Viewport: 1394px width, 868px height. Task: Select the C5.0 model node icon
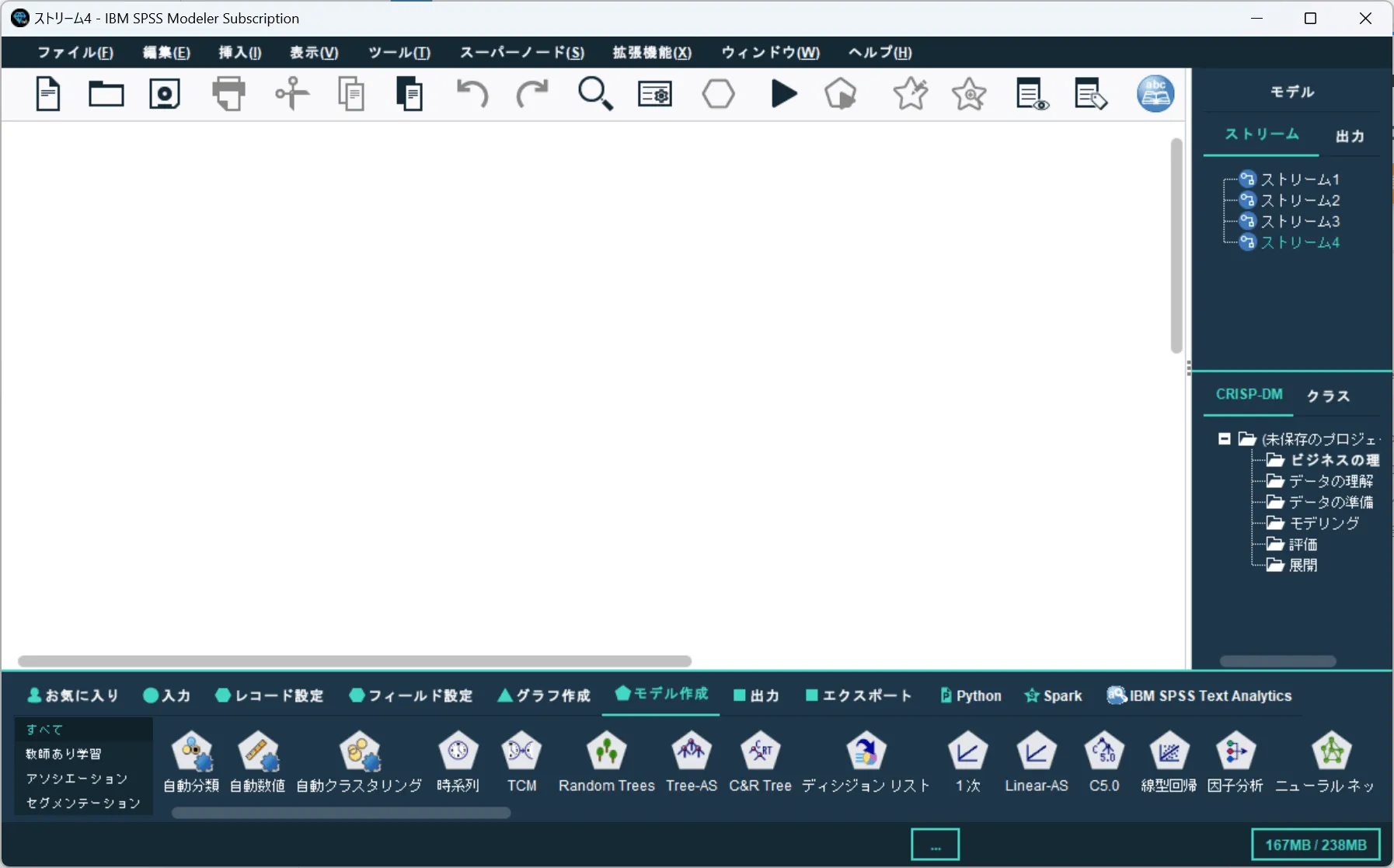(1104, 762)
